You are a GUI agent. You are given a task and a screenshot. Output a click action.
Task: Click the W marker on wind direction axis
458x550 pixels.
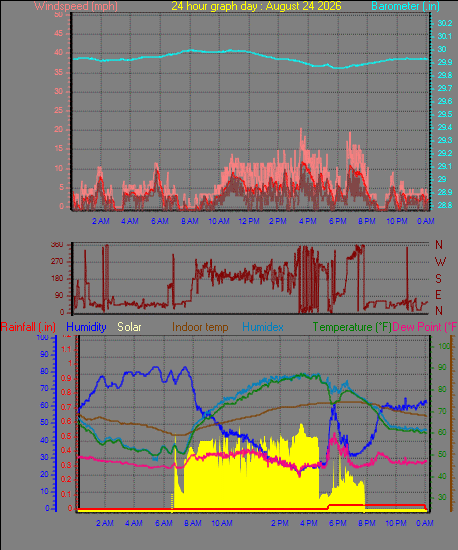coord(440,262)
